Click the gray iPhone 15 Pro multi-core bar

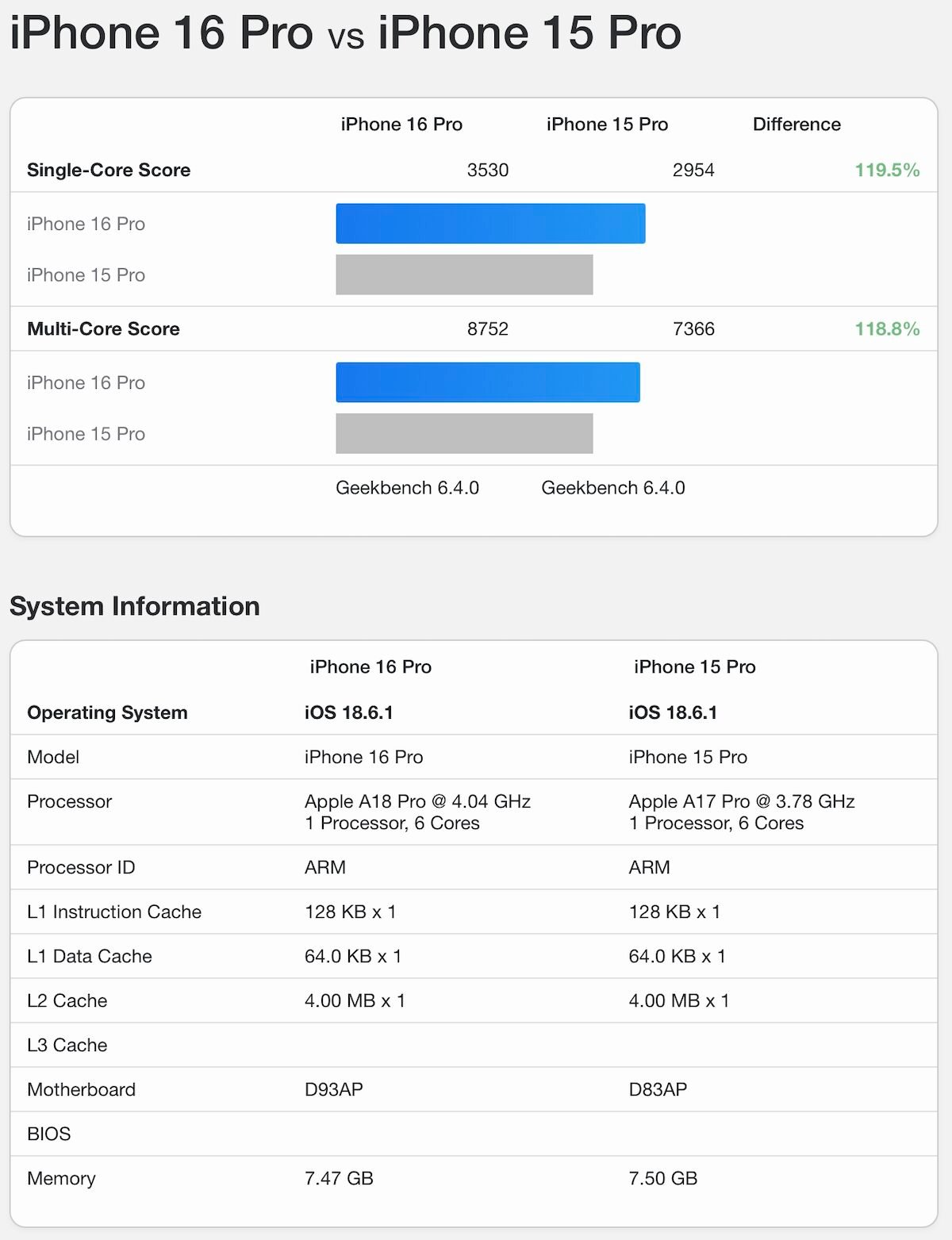pos(464,433)
